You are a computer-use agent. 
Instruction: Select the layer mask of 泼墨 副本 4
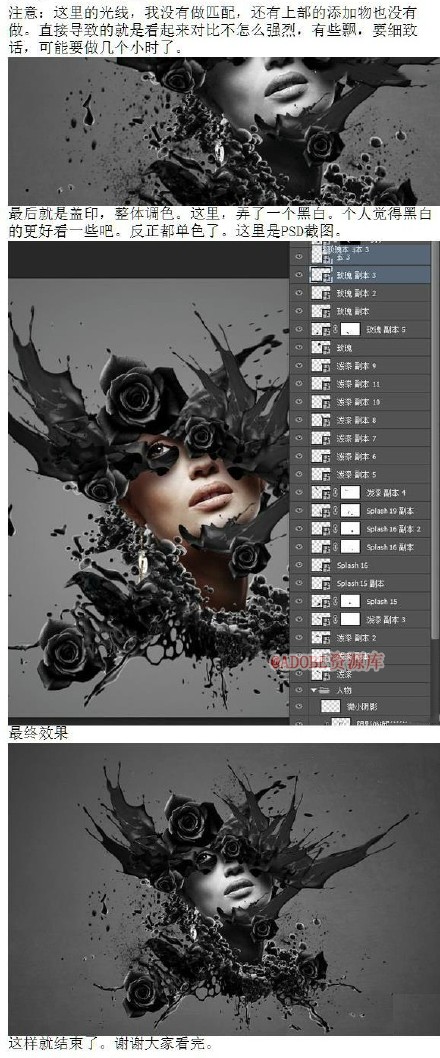352,492
